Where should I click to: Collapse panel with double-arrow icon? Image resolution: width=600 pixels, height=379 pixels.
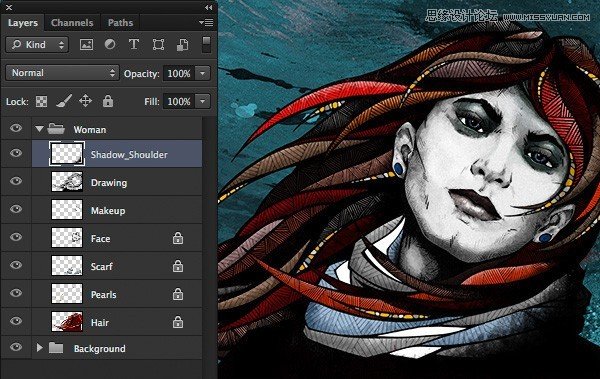[x=209, y=7]
